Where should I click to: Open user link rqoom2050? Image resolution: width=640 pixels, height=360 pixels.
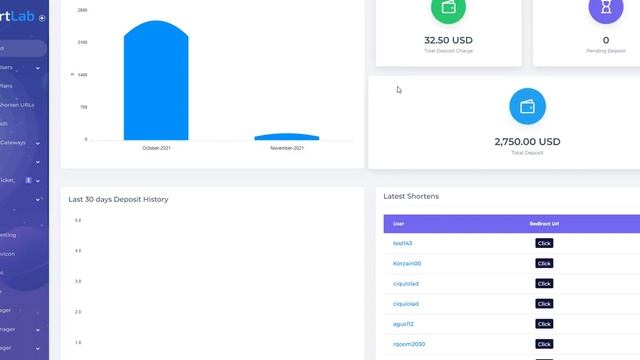coord(409,344)
